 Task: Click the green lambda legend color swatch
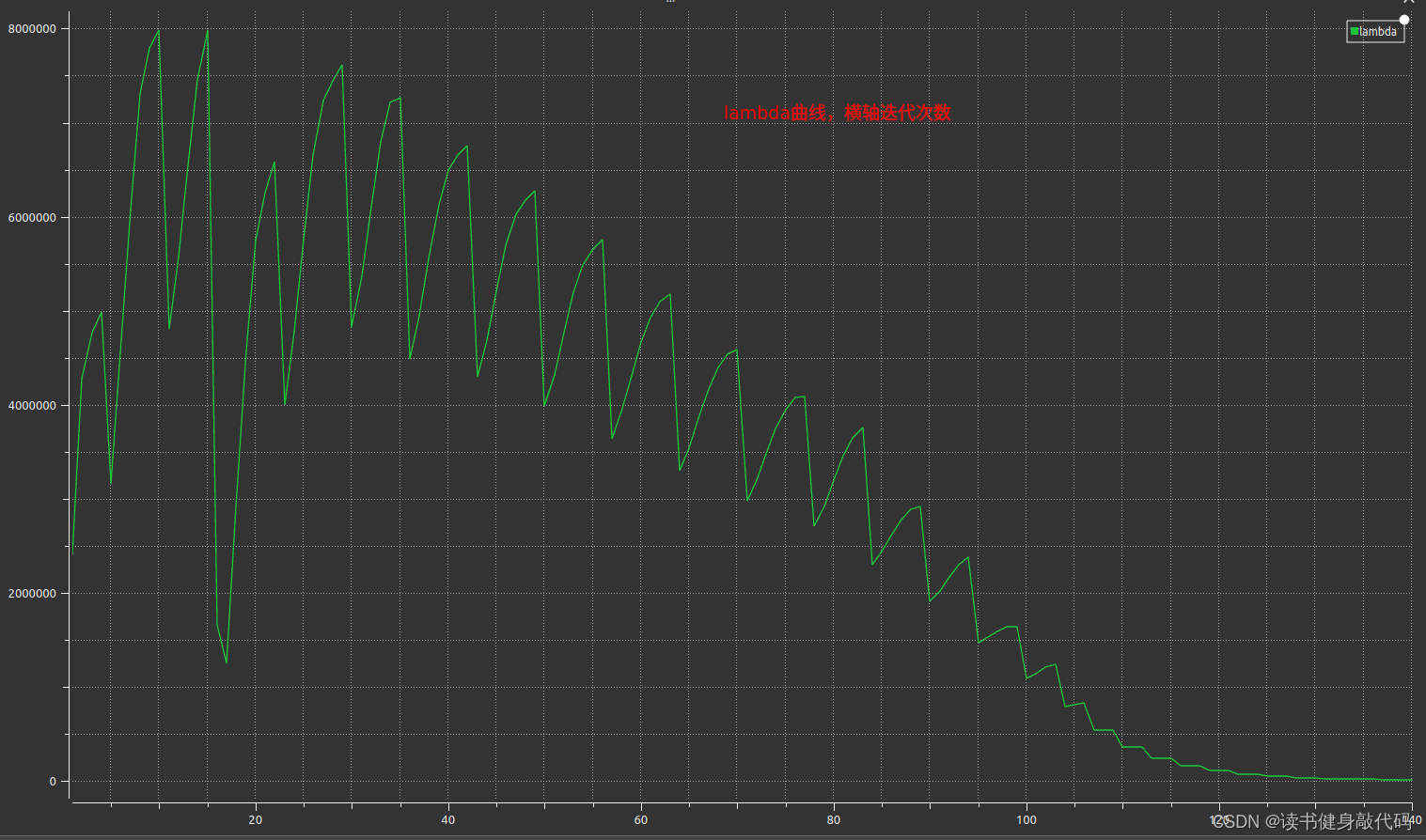(1355, 32)
